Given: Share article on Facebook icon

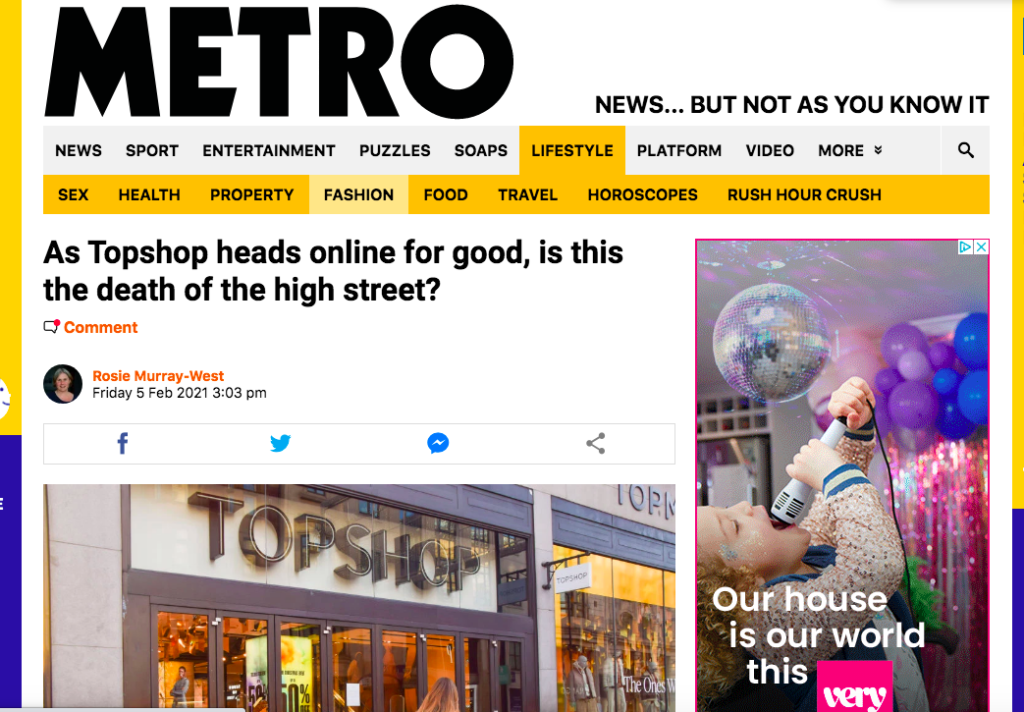Looking at the screenshot, I should click(x=122, y=444).
